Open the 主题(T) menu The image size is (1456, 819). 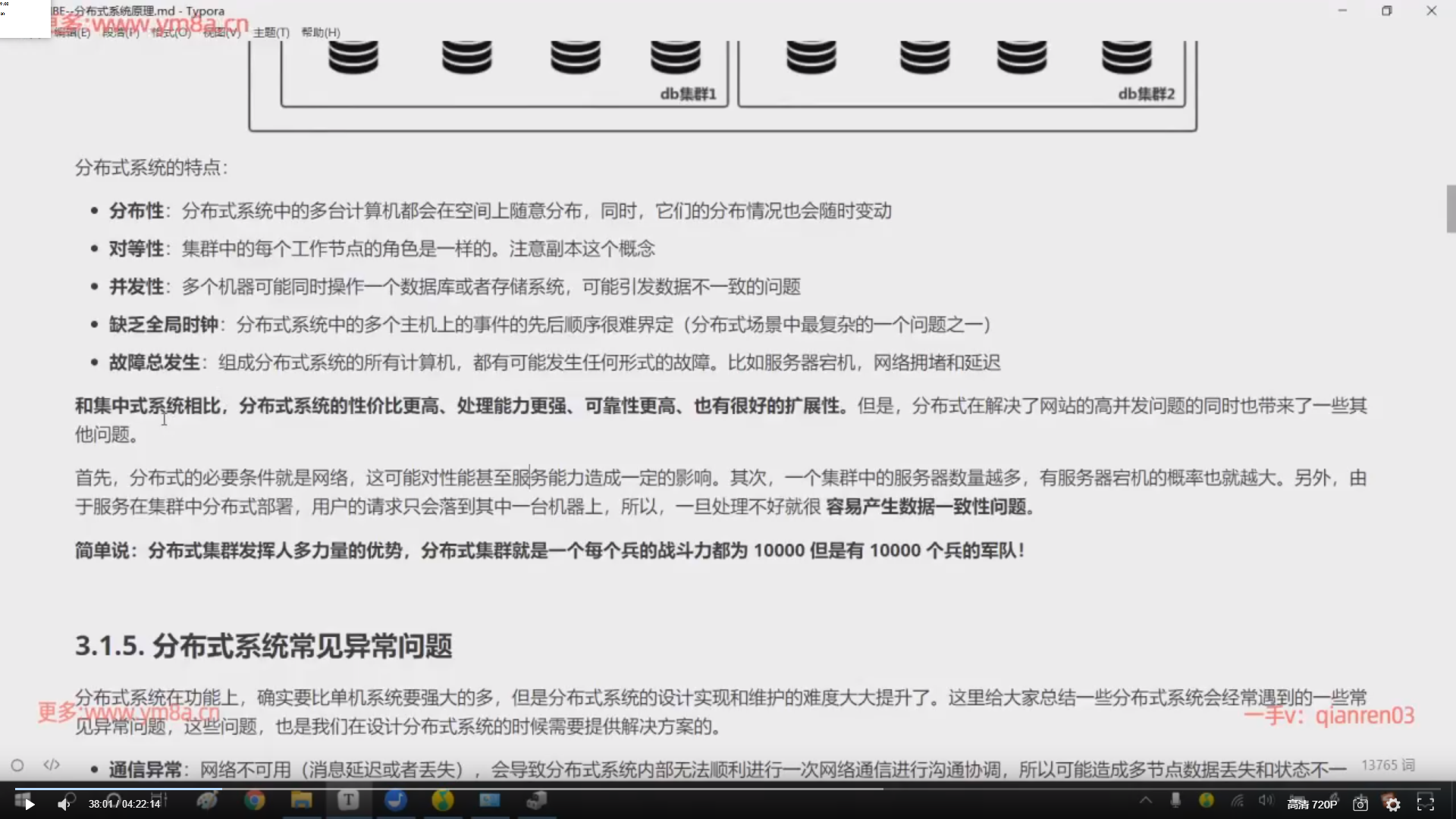coord(271,33)
